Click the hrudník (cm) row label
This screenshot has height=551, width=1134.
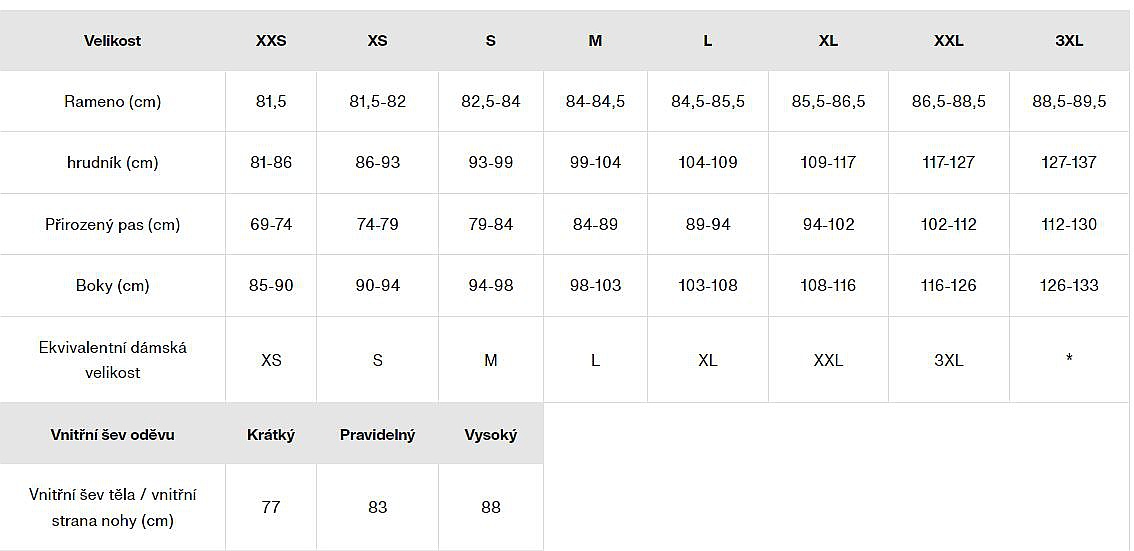(113, 163)
